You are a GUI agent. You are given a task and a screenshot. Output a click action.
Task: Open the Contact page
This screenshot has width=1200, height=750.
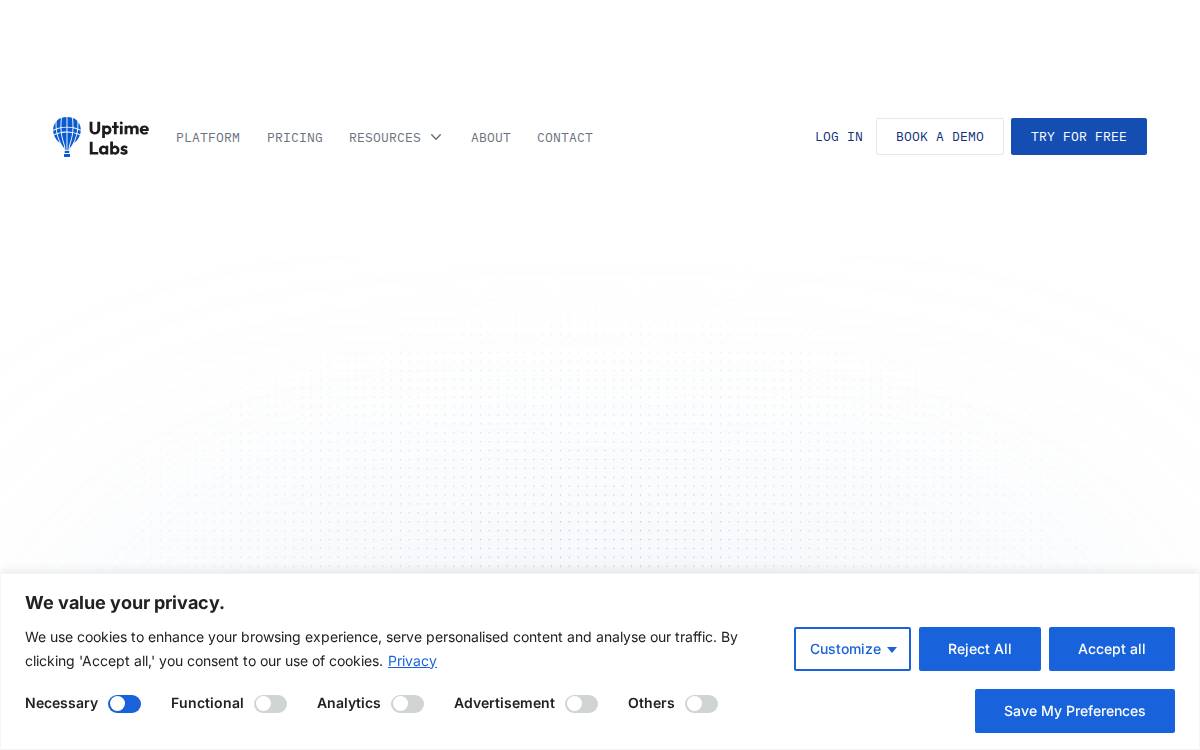565,138
